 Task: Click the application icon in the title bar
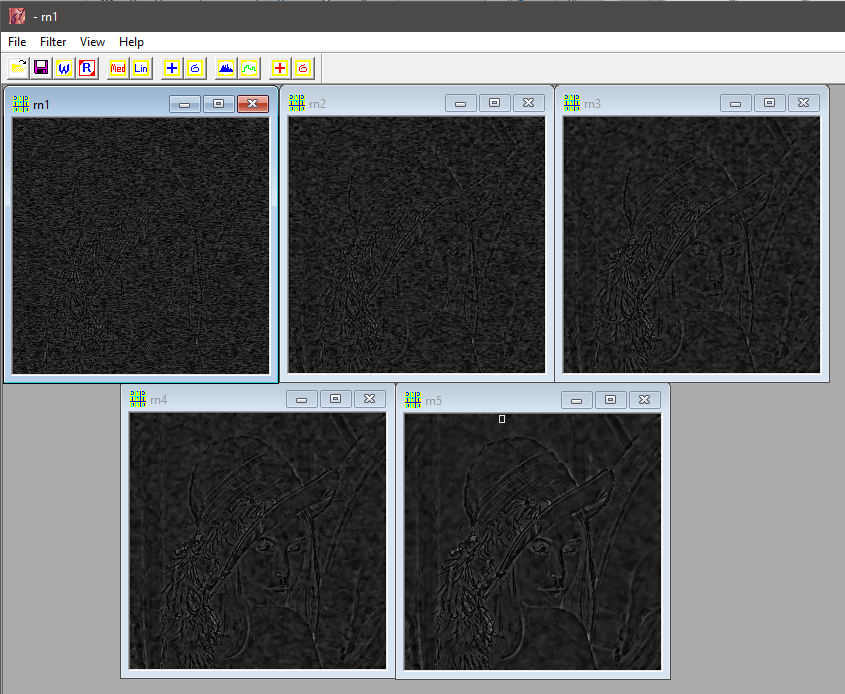(17, 16)
